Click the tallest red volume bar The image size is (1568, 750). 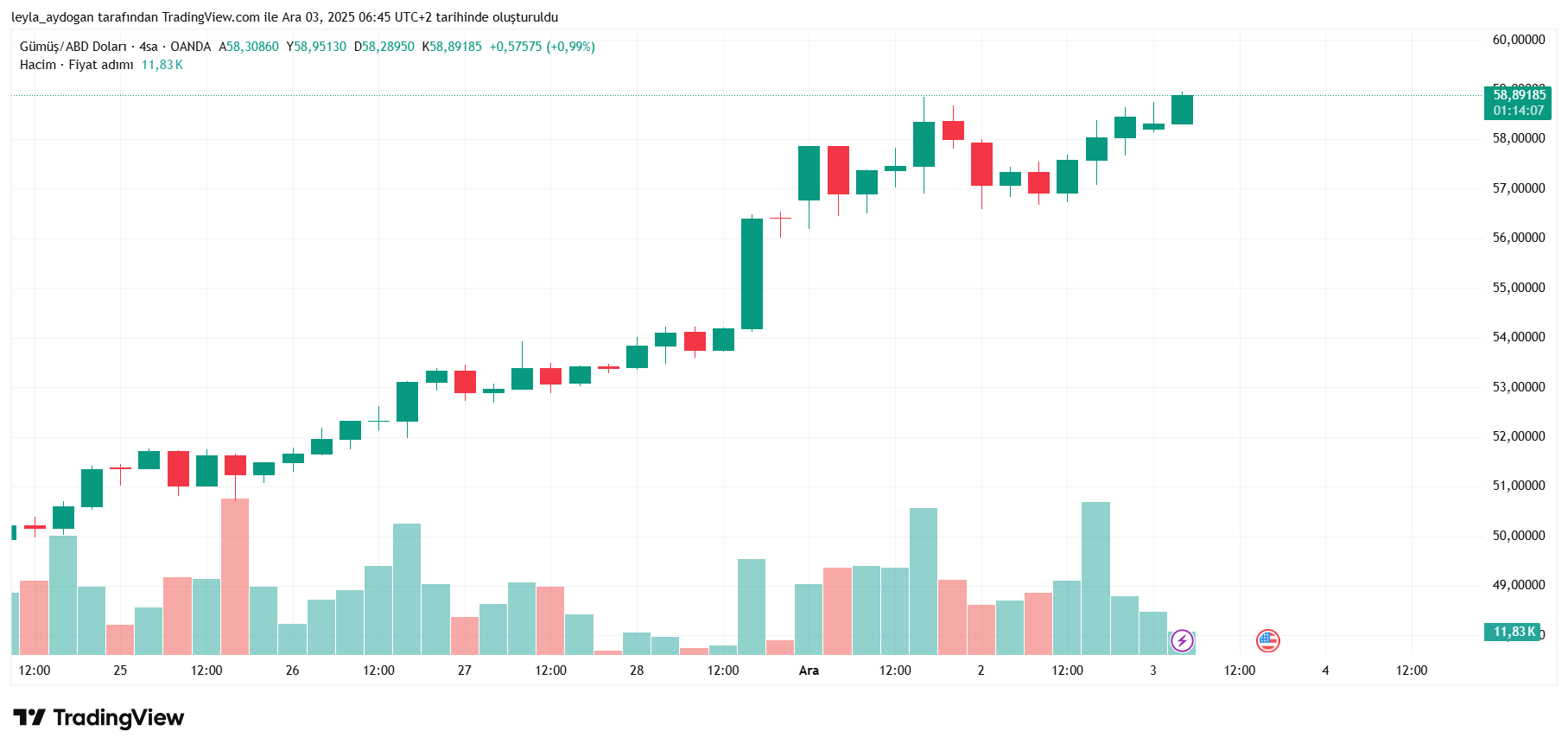(235, 576)
